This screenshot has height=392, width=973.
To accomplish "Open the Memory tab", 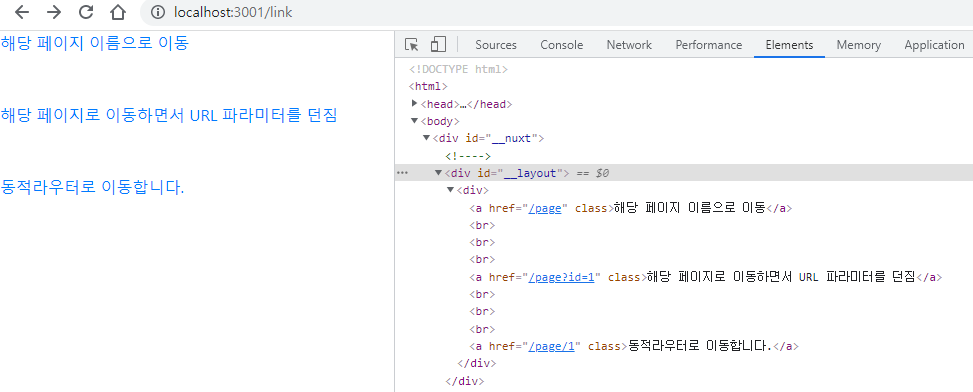I will [x=858, y=45].
